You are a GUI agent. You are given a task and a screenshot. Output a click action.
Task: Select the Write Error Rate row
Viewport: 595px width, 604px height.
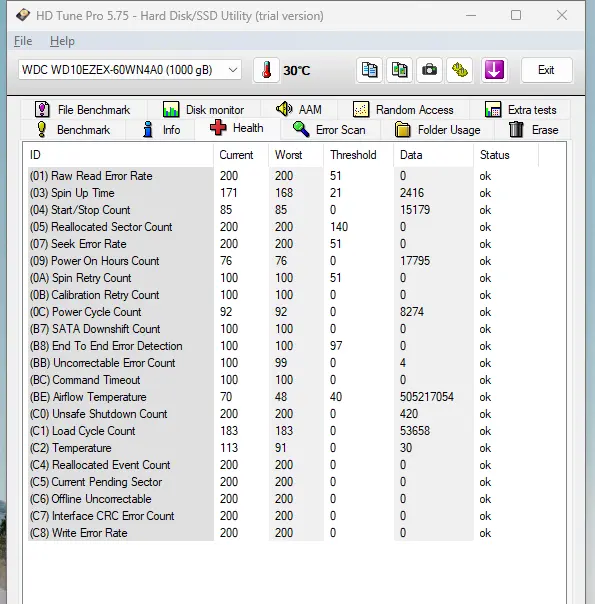283,533
